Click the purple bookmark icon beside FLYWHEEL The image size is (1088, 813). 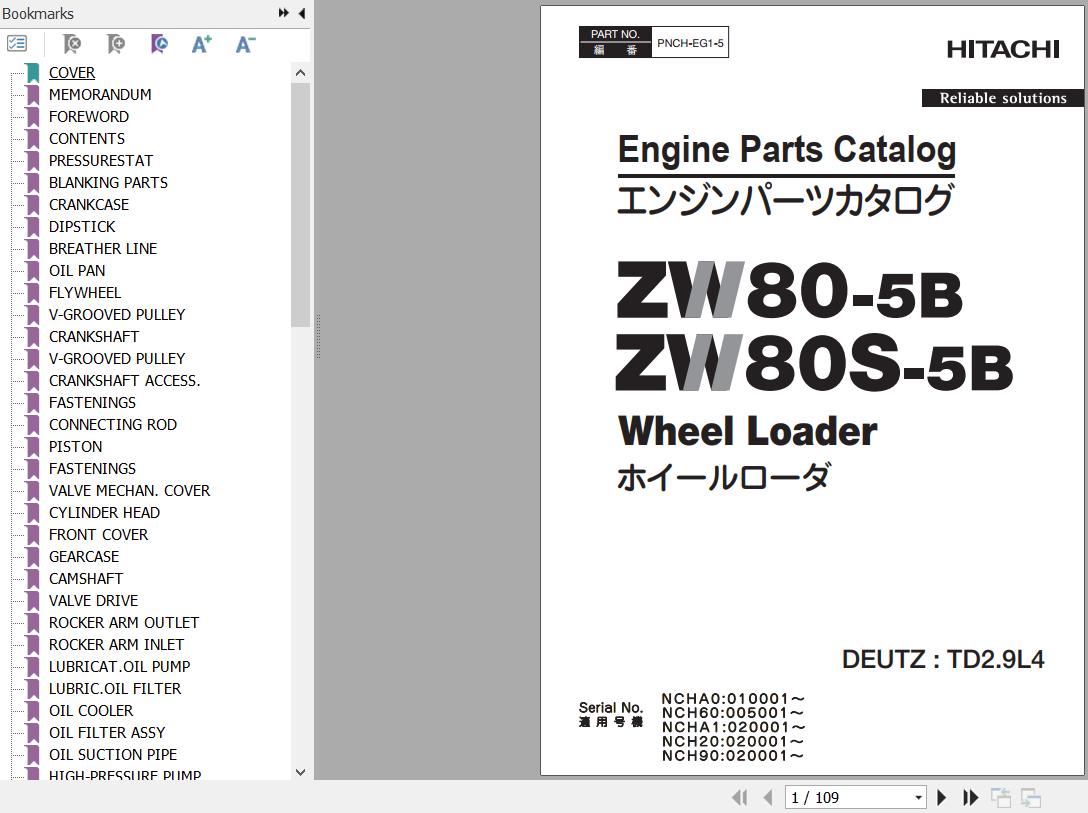[x=33, y=293]
